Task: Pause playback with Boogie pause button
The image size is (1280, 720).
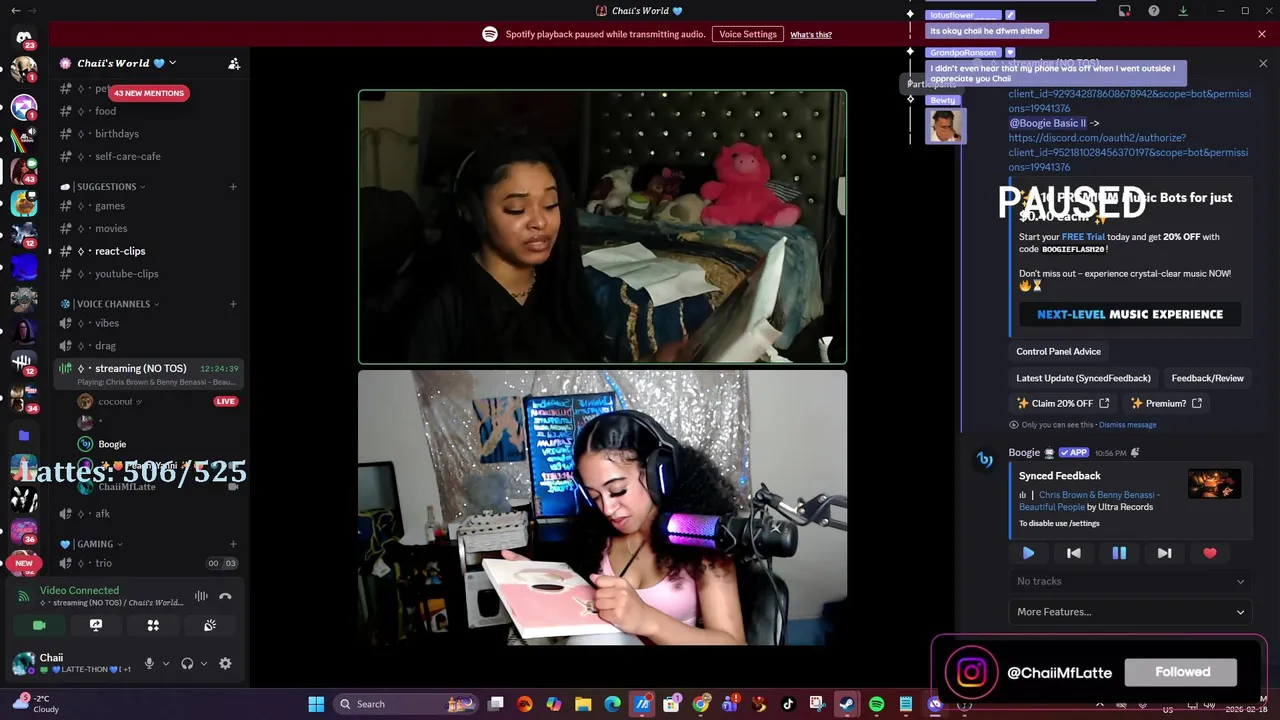Action: click(x=1119, y=553)
